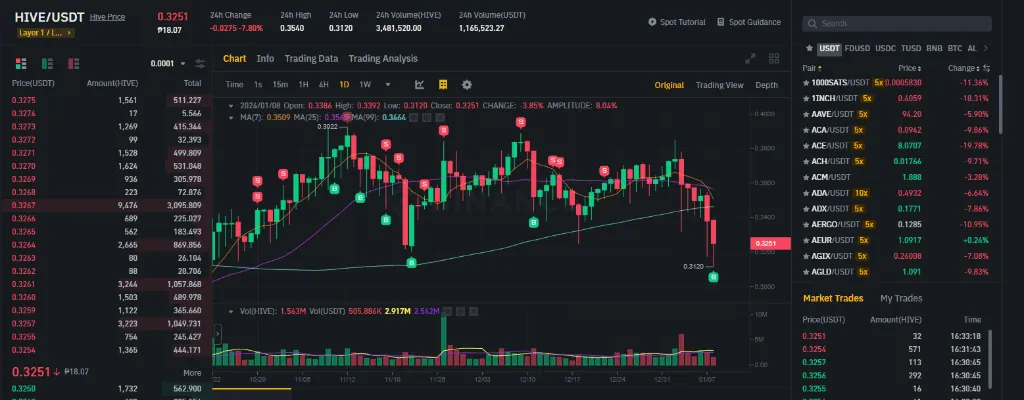Select the 1s time interval
Screen dimensions: 1024x400
(x=258, y=85)
